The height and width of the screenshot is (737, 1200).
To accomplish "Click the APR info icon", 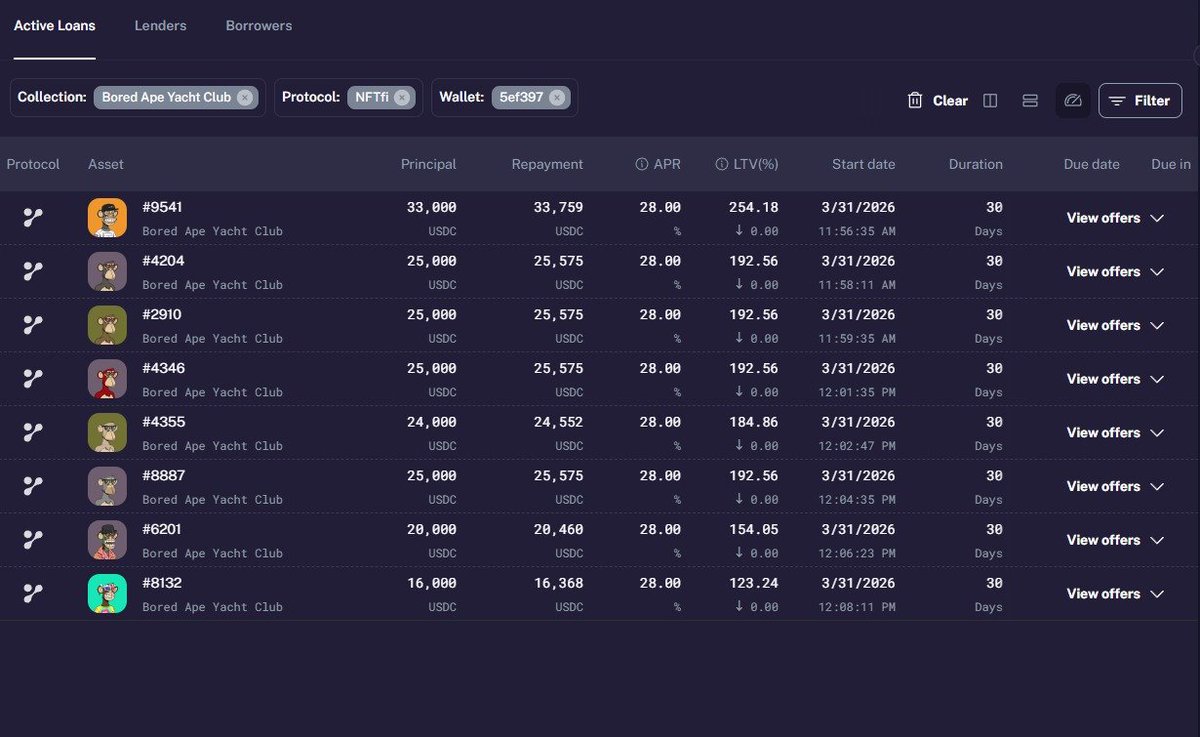I will [x=642, y=164].
